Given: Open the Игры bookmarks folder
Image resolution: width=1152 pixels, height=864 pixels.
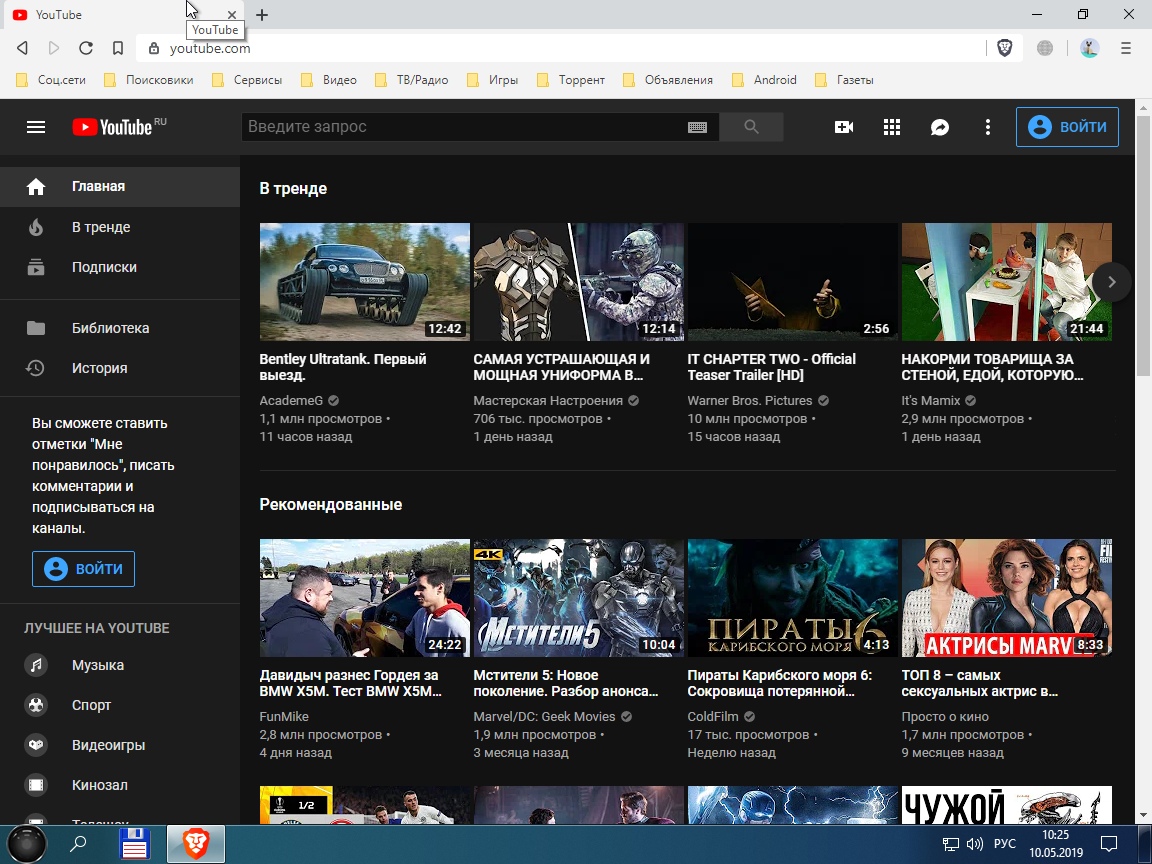Looking at the screenshot, I should point(493,80).
